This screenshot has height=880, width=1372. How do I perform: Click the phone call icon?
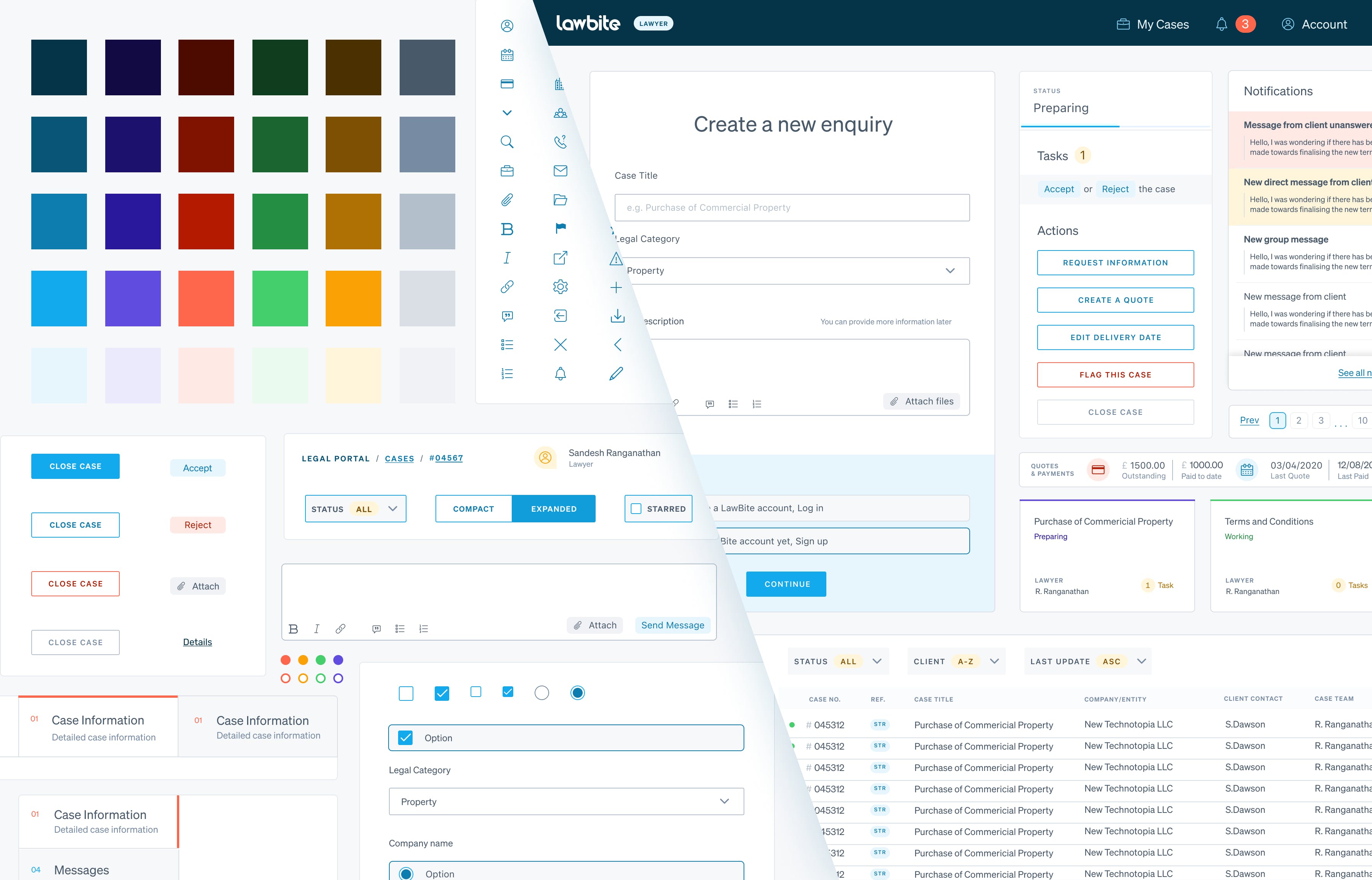(x=560, y=142)
